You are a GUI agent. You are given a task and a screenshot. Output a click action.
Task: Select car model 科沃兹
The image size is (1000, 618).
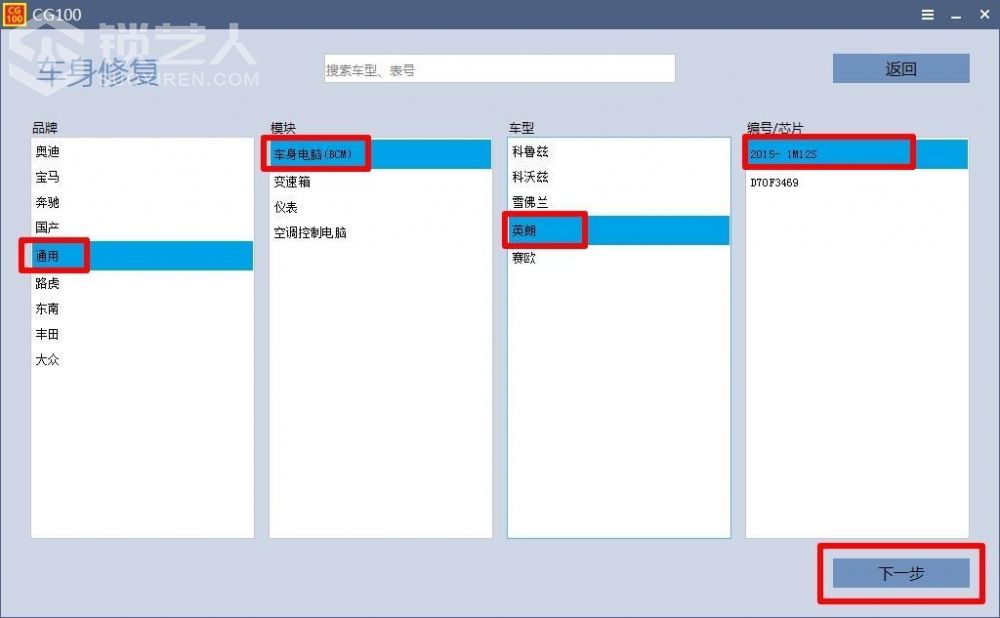(619, 177)
